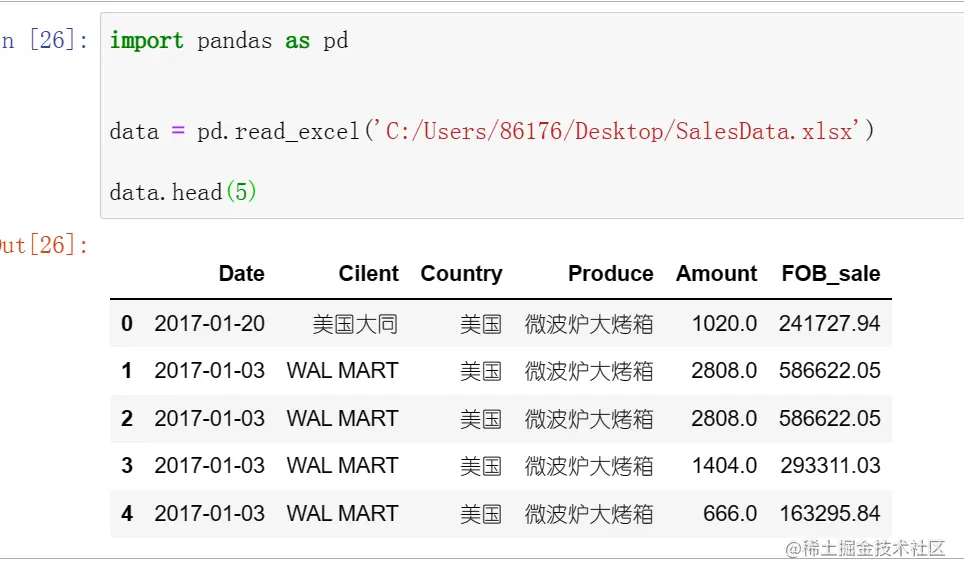
Task: Place cursor on data.head(5) line
Action: tap(183, 191)
